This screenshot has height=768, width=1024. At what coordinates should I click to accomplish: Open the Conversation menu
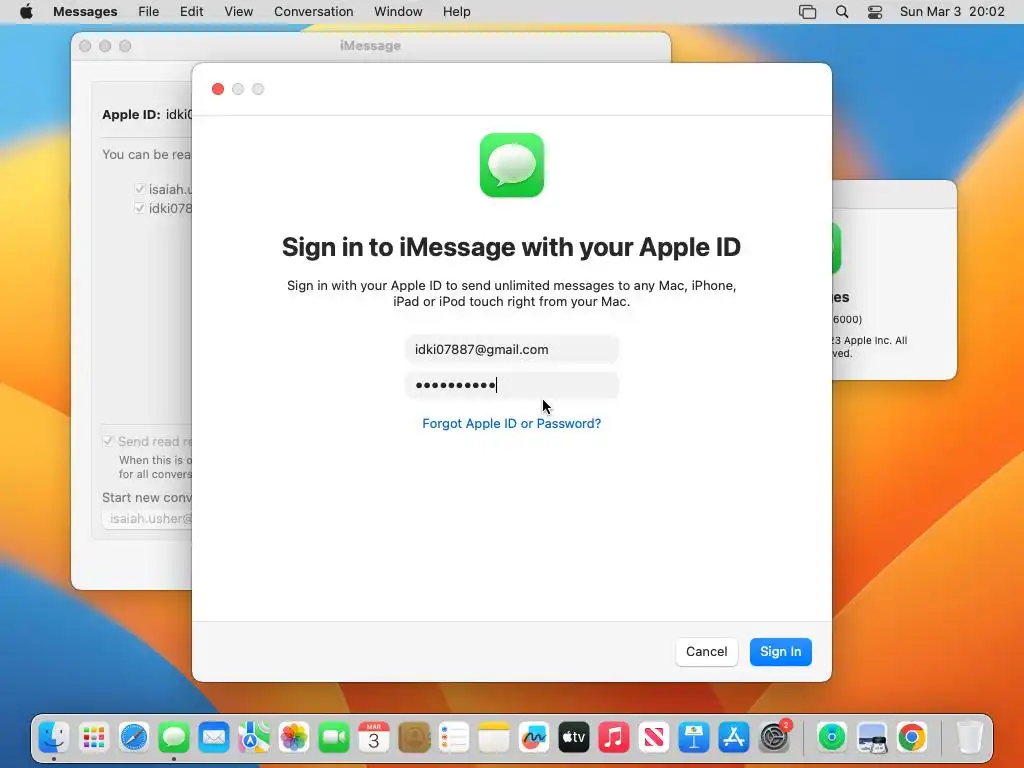click(313, 12)
